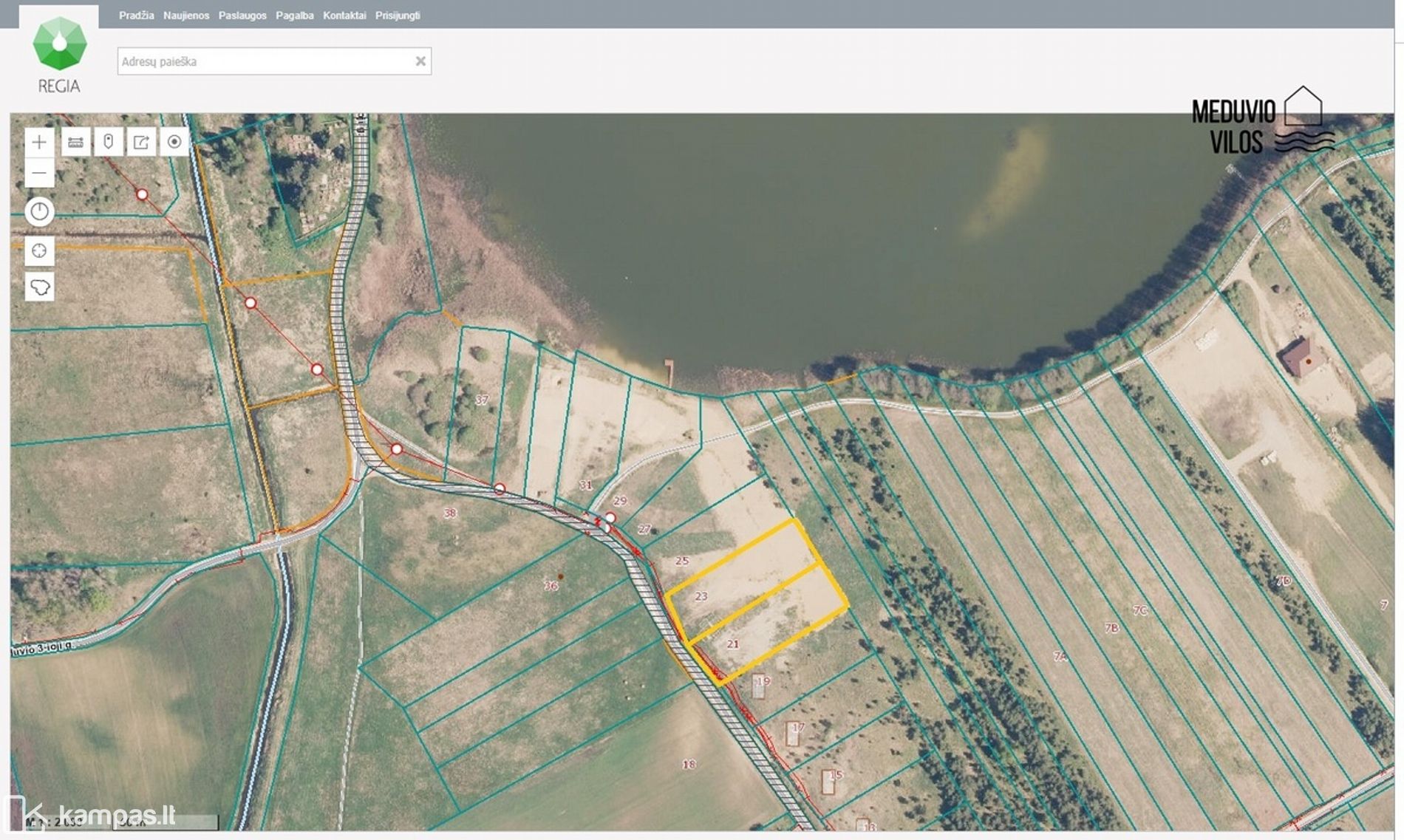This screenshot has width=1404, height=840.
Task: Zoom out of the map
Action: coord(39,174)
